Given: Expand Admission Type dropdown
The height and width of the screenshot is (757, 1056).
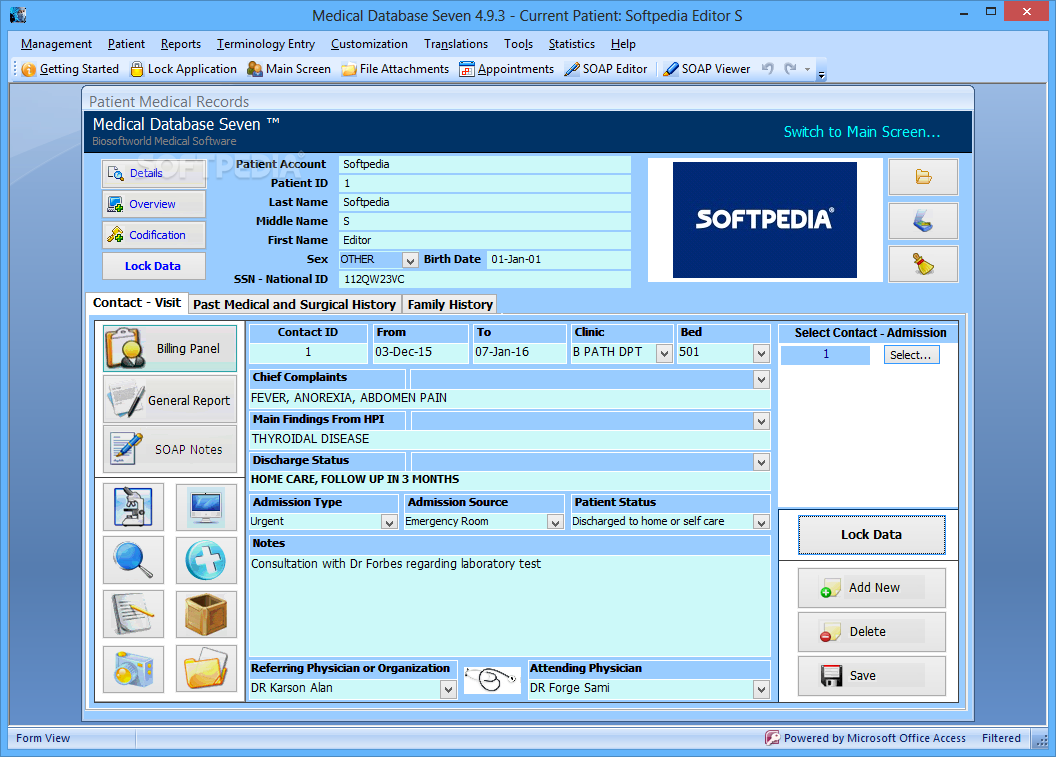Looking at the screenshot, I should pos(389,522).
